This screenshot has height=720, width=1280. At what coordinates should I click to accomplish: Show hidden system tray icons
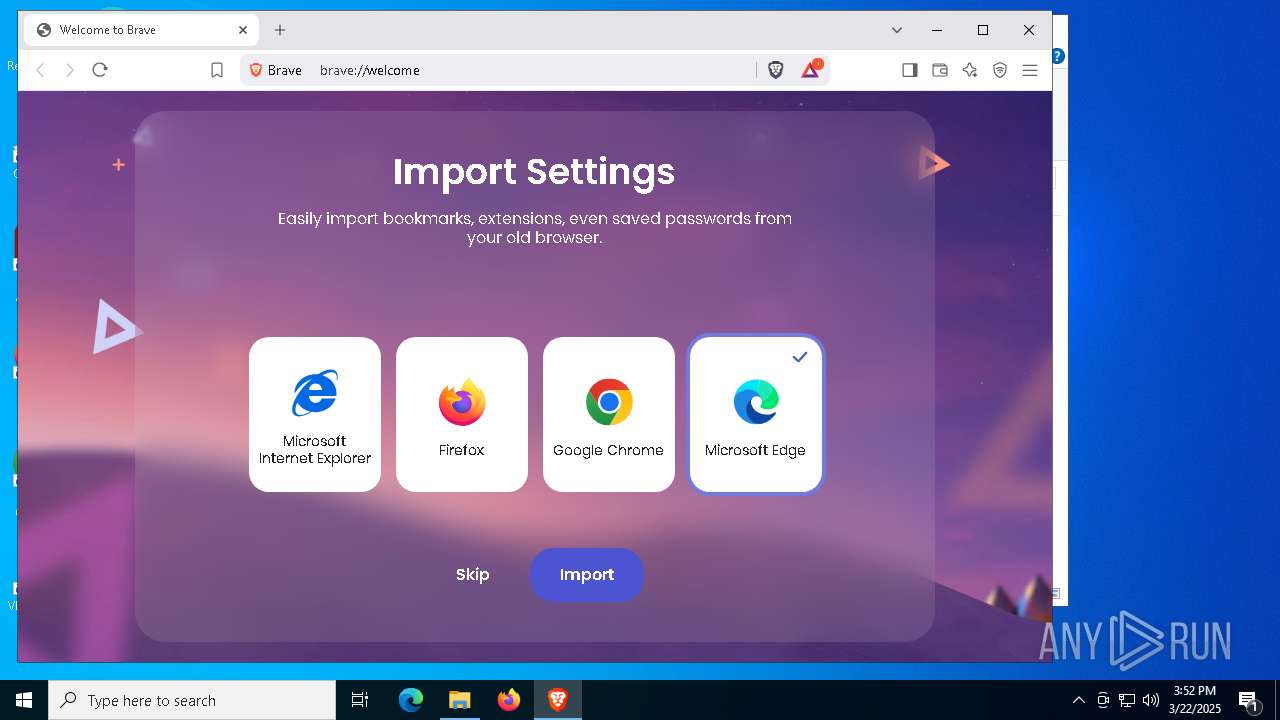1078,700
